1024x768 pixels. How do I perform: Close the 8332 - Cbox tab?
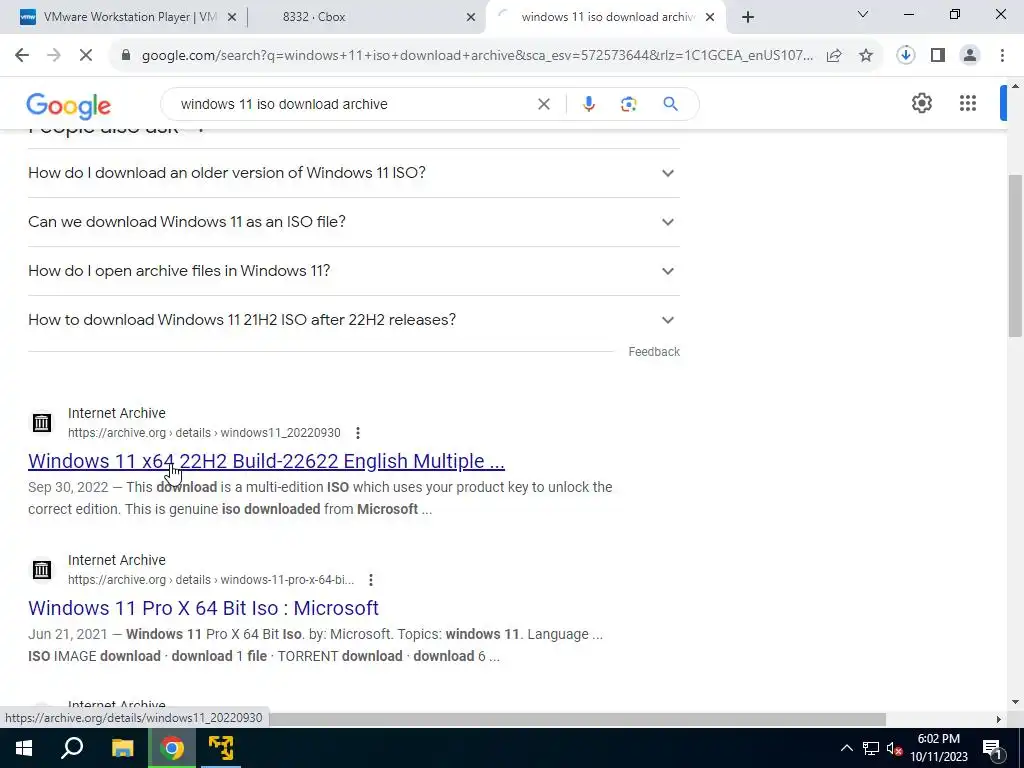tap(470, 18)
